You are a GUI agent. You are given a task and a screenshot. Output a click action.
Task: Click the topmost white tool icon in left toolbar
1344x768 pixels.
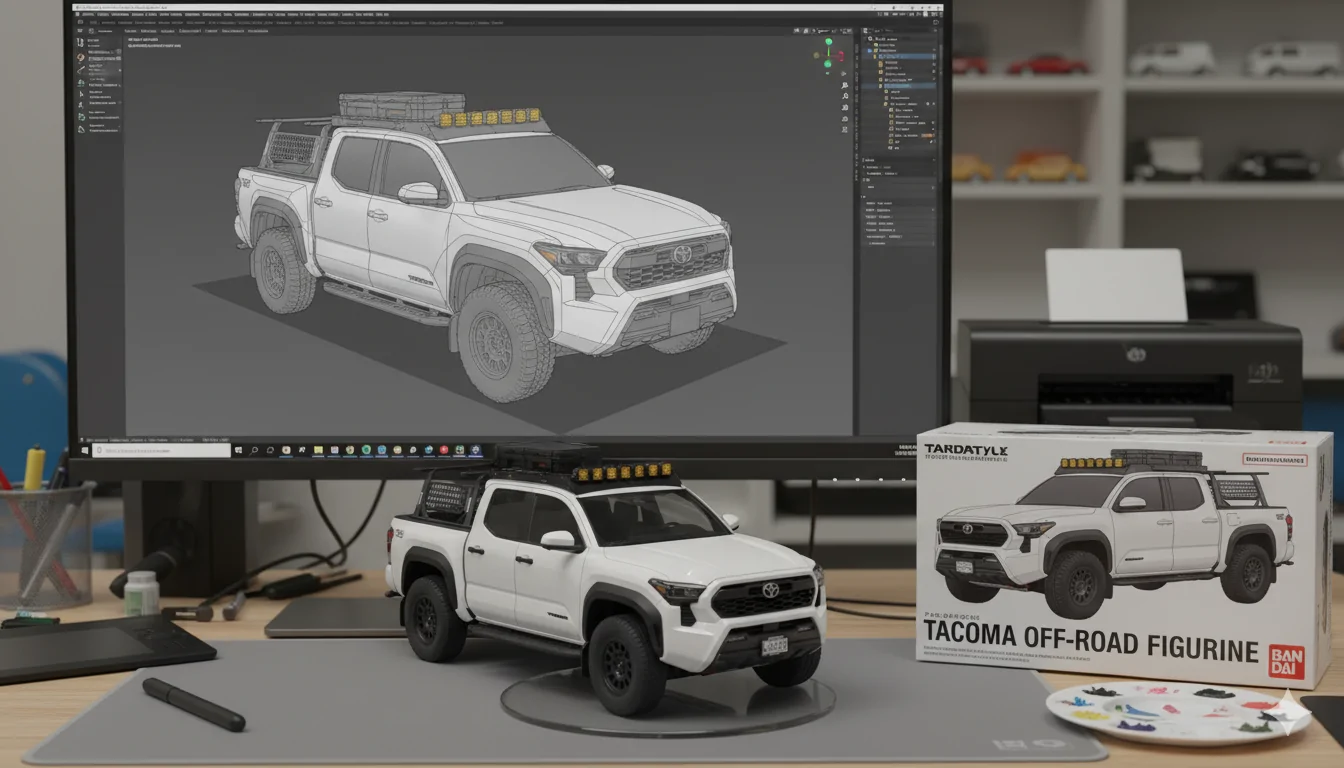[x=80, y=42]
